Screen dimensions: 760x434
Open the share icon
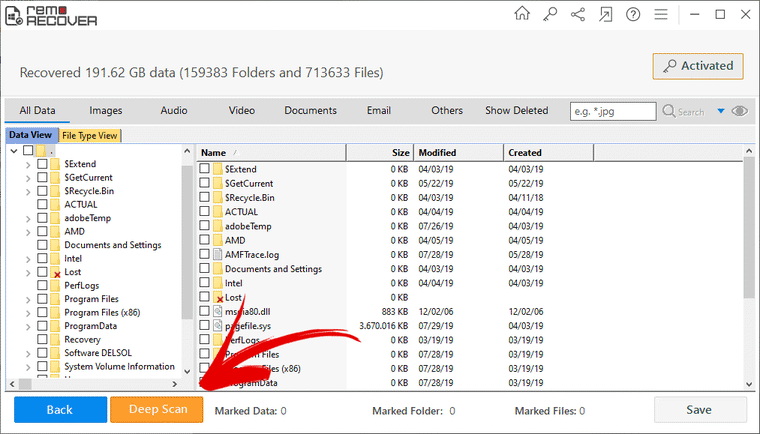(578, 14)
